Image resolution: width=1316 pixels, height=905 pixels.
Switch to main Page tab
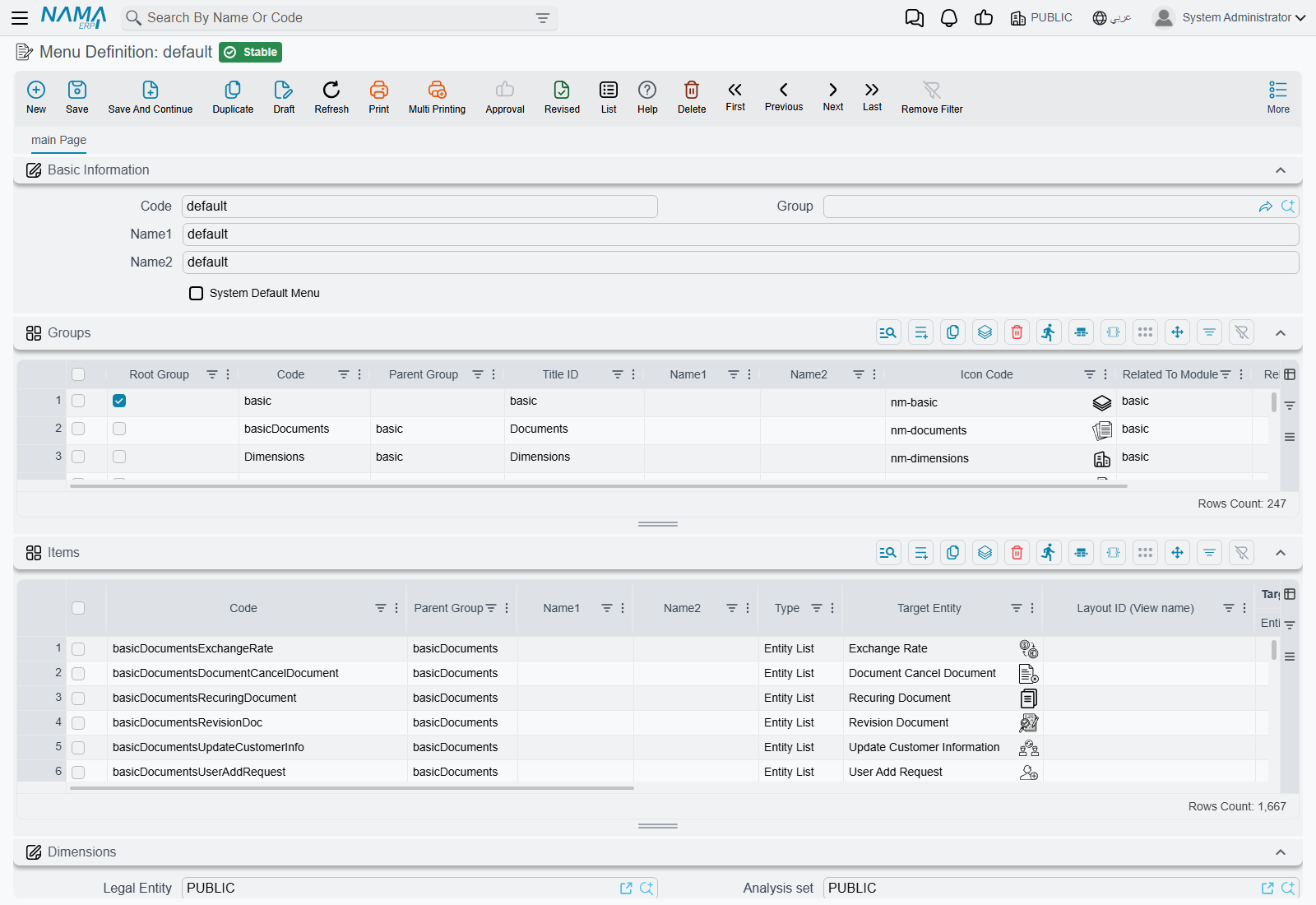pos(58,140)
